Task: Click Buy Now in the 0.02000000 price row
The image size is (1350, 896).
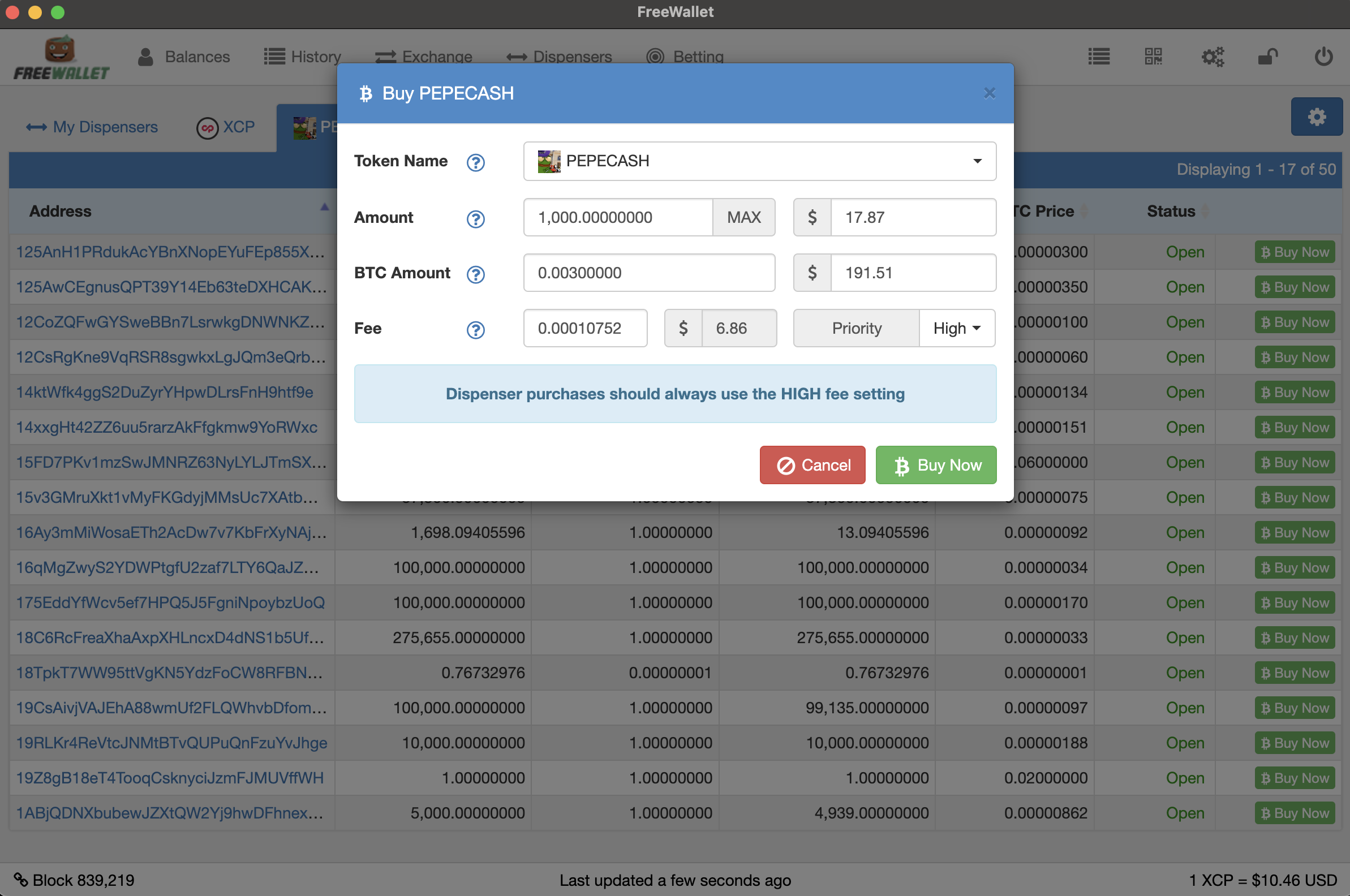Action: tap(1295, 778)
